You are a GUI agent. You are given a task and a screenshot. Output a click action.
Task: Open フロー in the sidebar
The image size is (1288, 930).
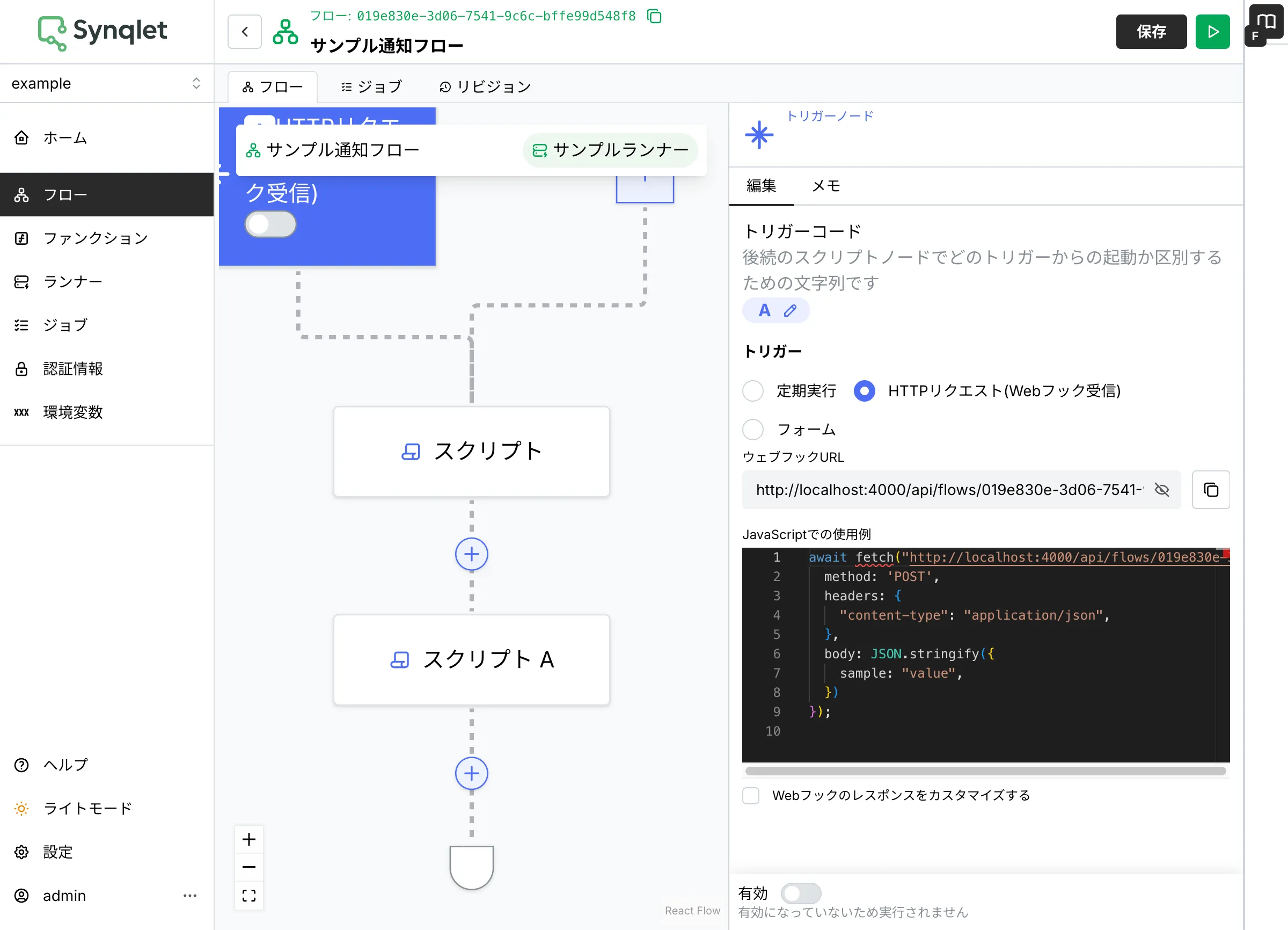tap(107, 195)
